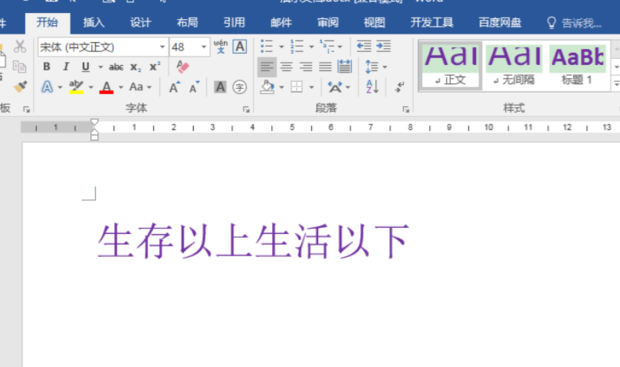Toggle Italic formatting
Screen dimensions: 620x367
66,66
